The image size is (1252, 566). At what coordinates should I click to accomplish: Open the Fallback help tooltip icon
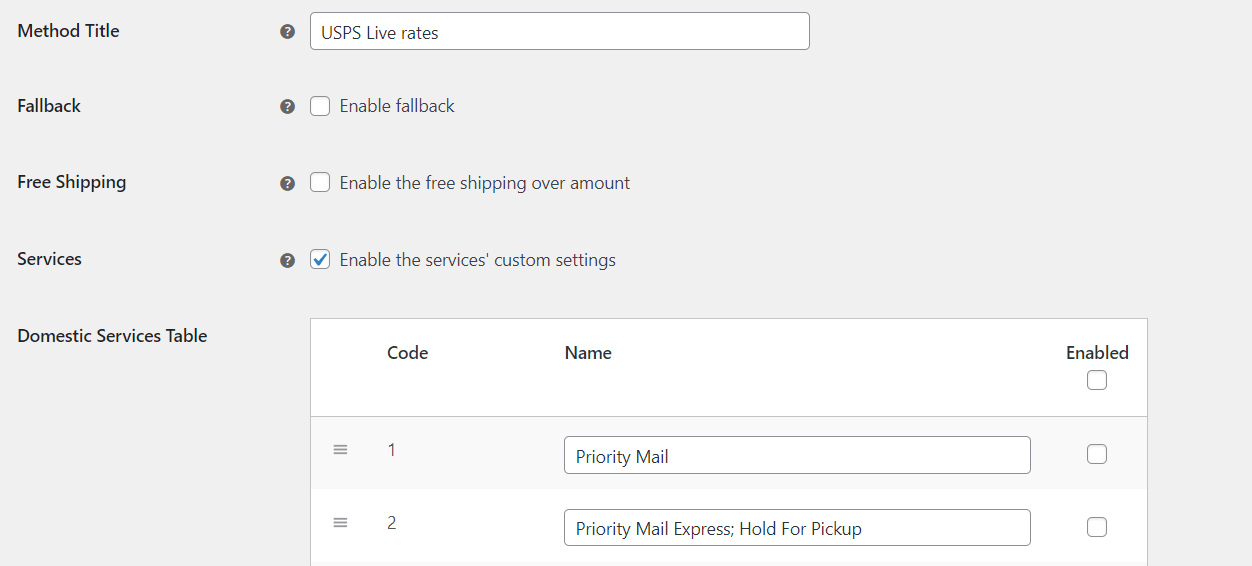[x=288, y=106]
